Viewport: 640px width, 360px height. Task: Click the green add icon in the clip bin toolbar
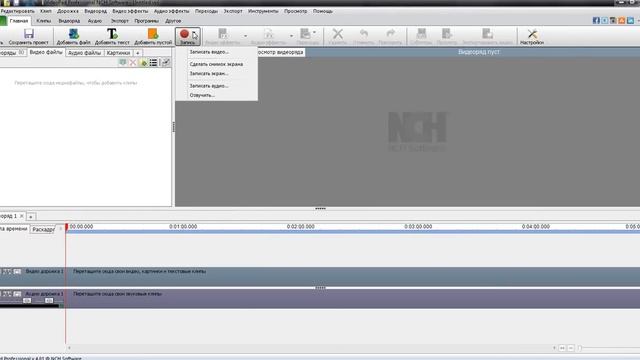pos(143,62)
